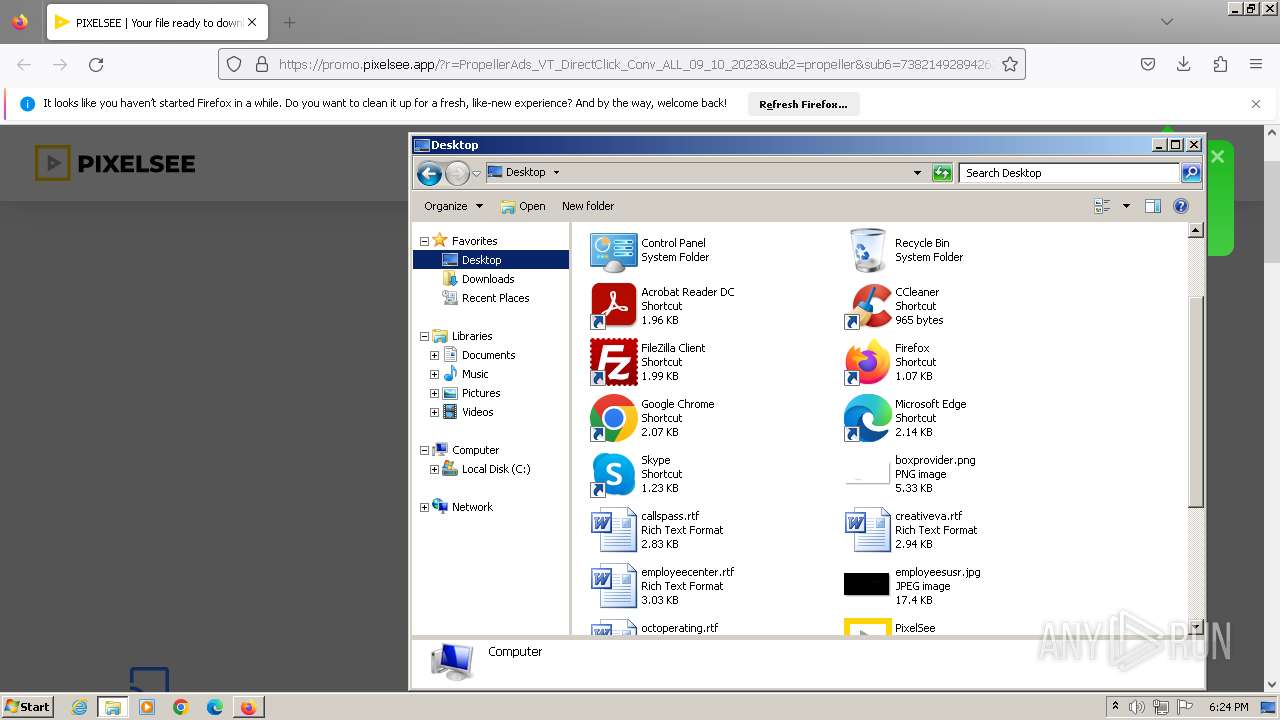This screenshot has width=1280, height=720.
Task: Open the recent pages dropdown arrow
Action: pyautogui.click(x=476, y=173)
